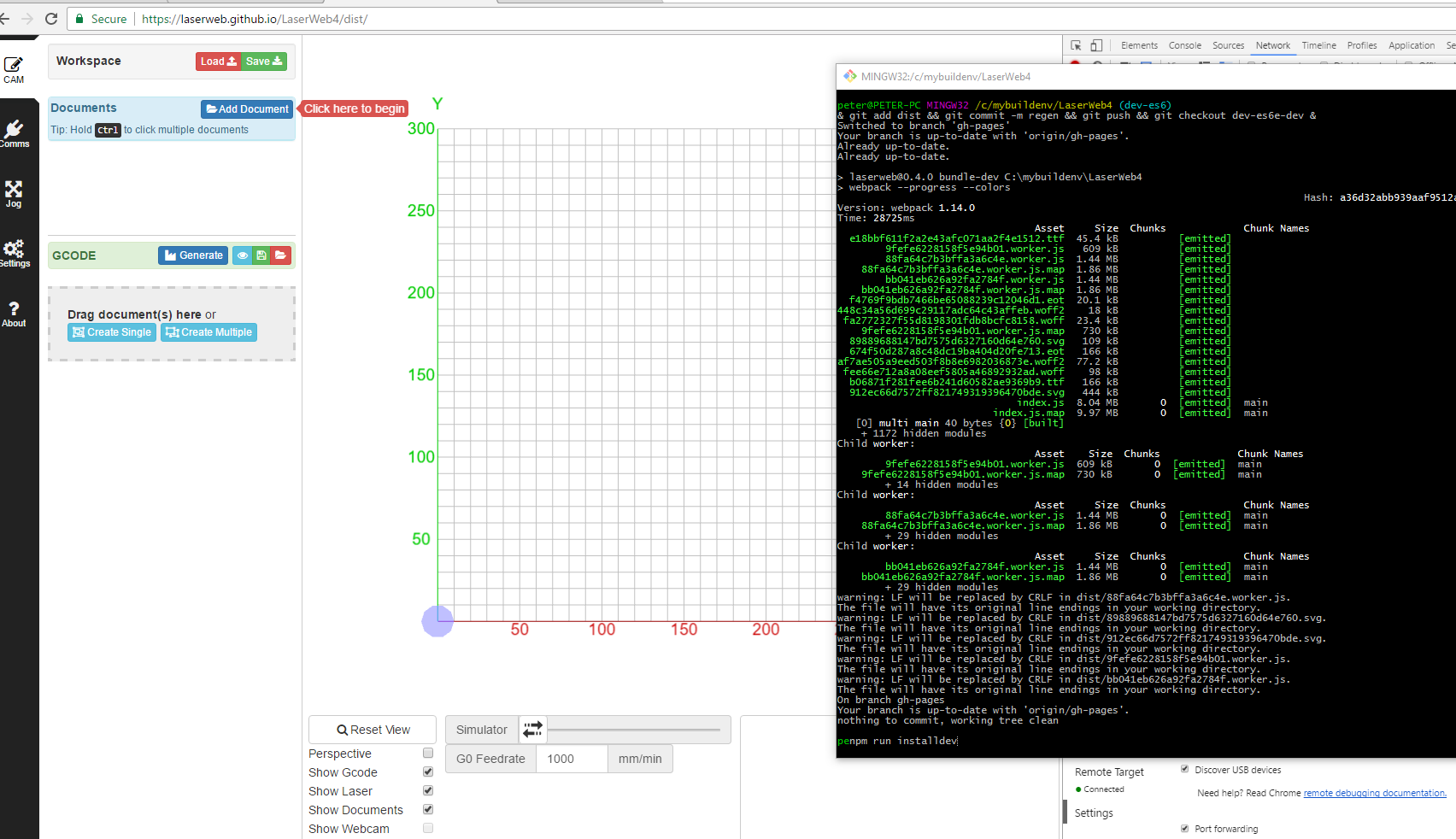Open the About question-mark panel
The height and width of the screenshot is (839, 1456).
pos(14,314)
